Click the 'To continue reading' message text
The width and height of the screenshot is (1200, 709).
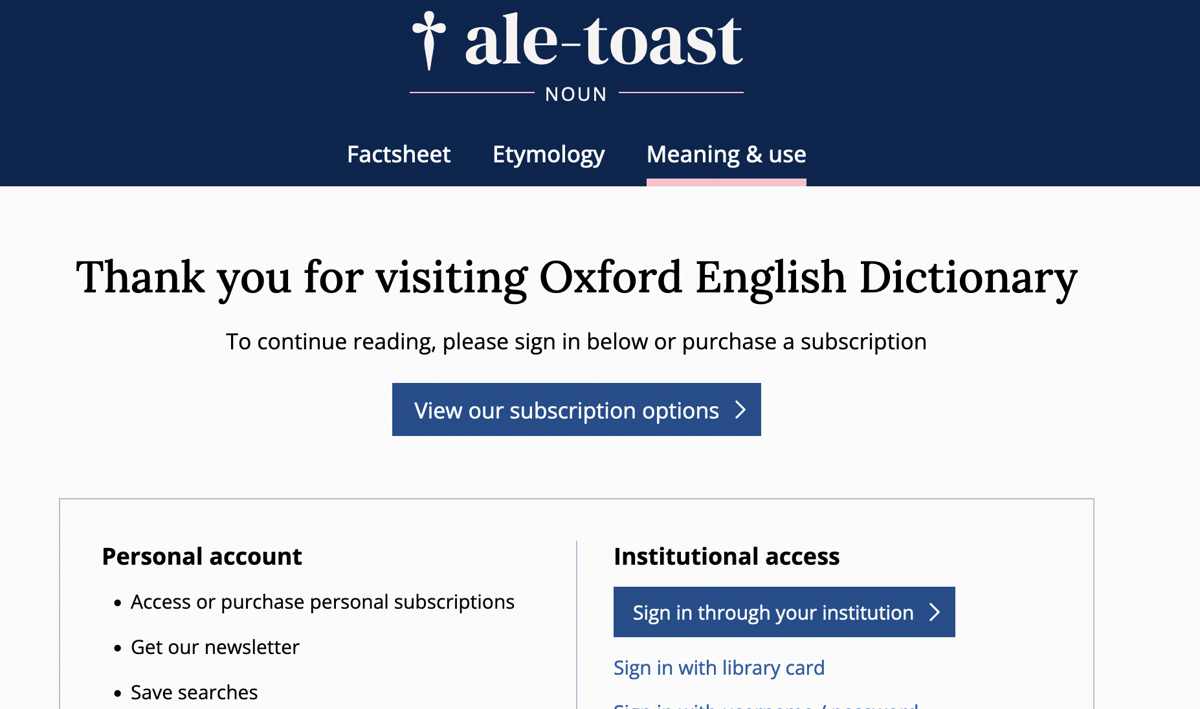click(576, 341)
